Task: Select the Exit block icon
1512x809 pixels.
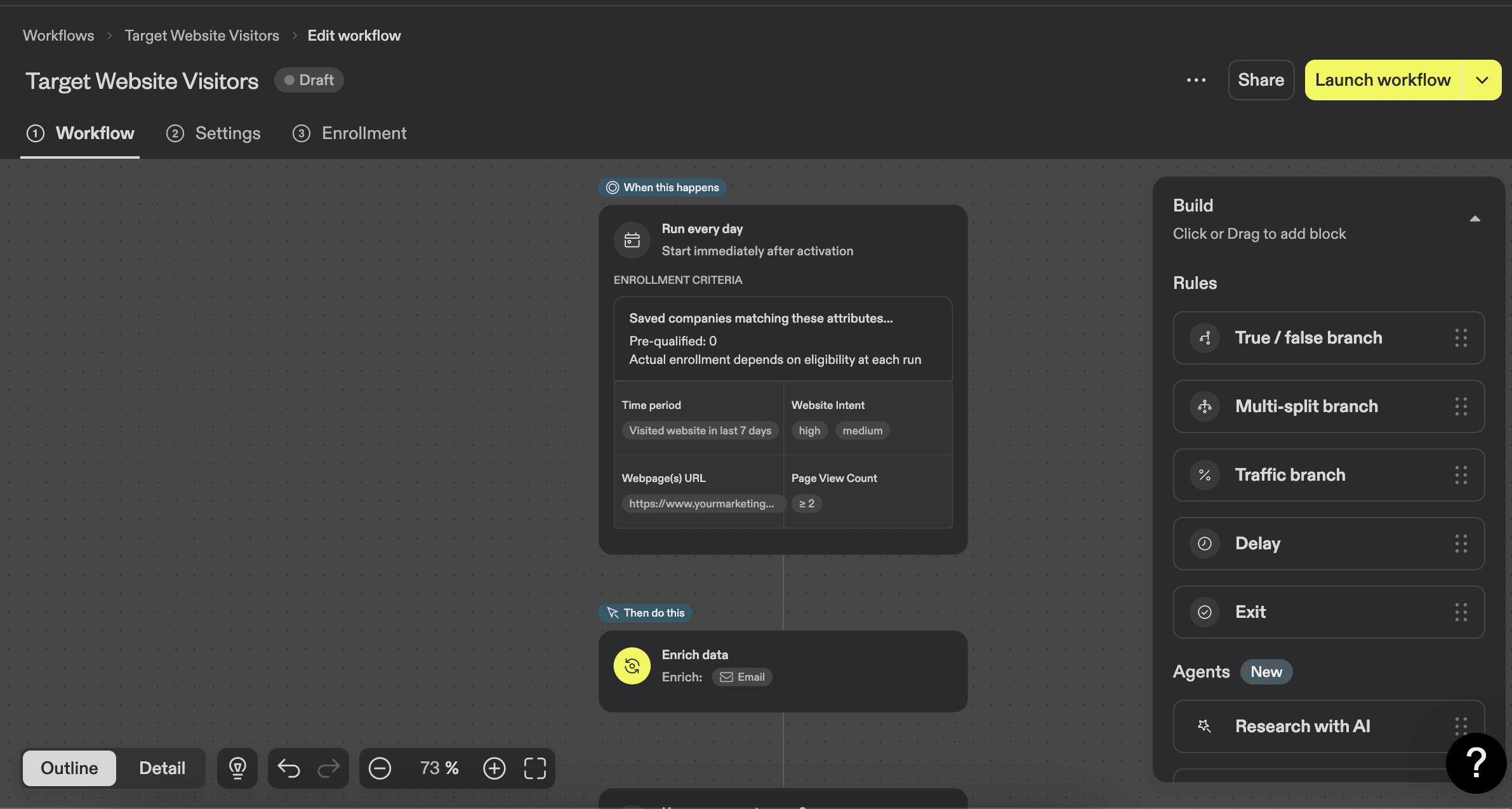Action: 1205,612
